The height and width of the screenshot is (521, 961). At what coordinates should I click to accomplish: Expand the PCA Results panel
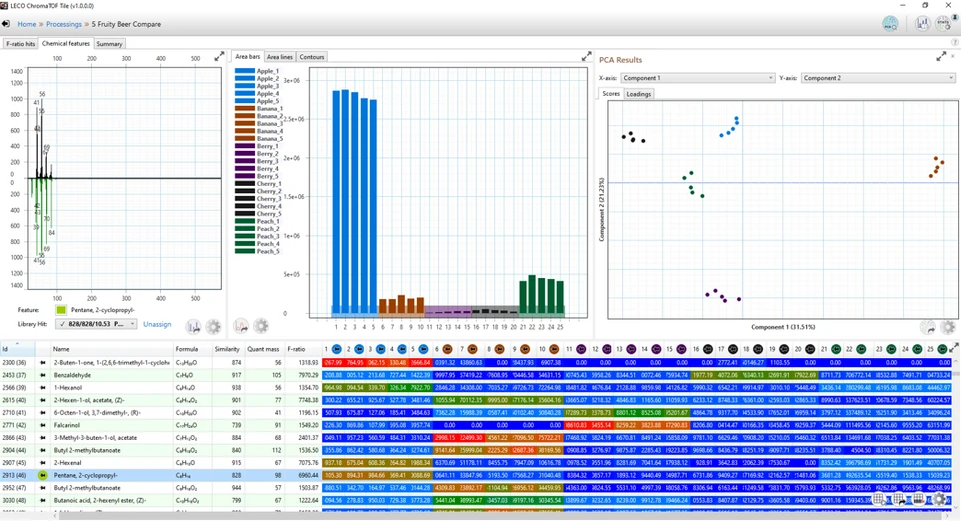click(x=949, y=59)
